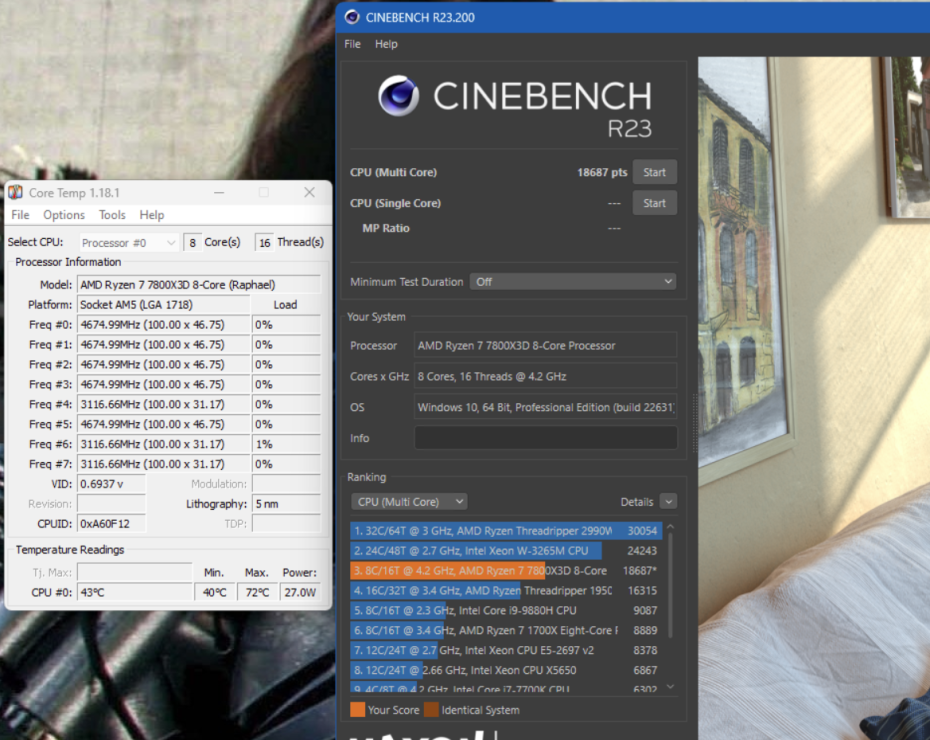Click the rendered room preview image
This screenshot has height=740, width=930.
click(814, 397)
